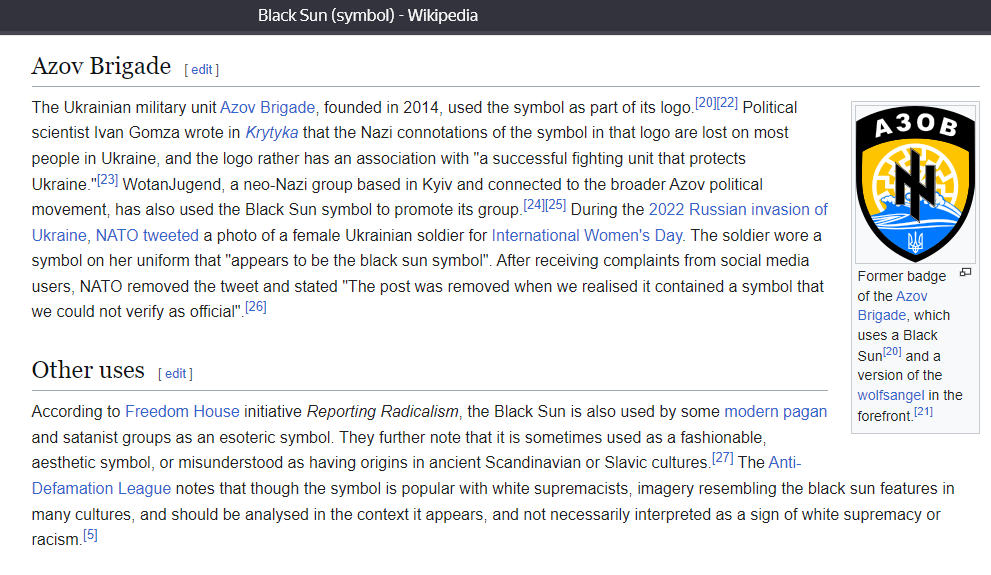
Task: Open the Azov Brigade link in the badge caption
Action: 911,296
